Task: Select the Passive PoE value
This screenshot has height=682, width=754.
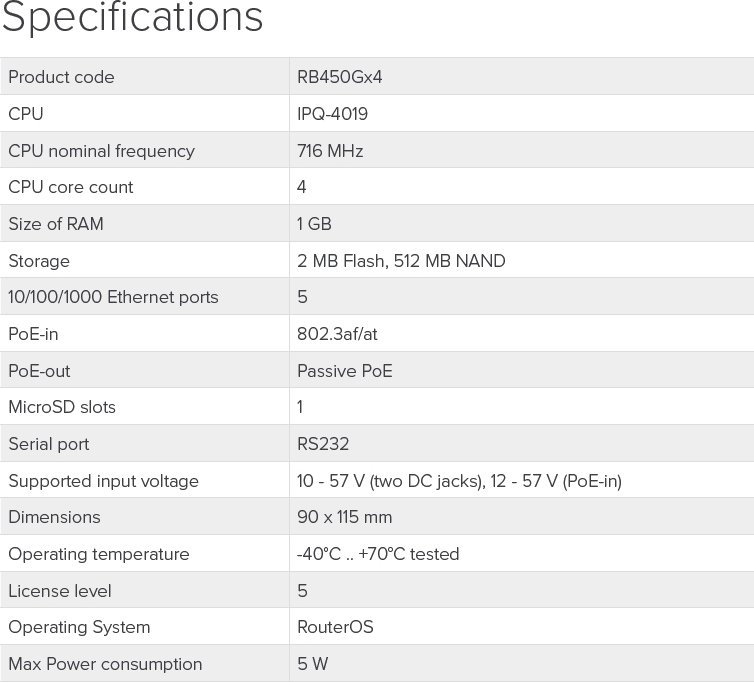Action: 345,371
